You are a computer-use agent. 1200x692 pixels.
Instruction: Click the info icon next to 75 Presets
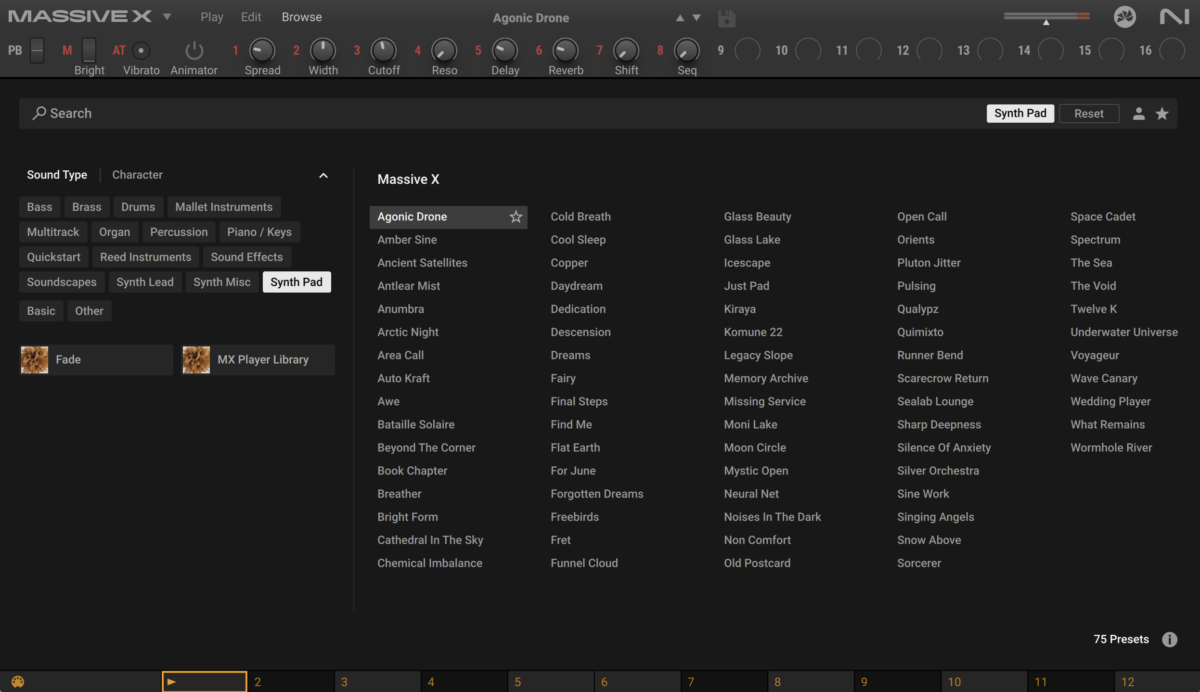coord(1169,638)
